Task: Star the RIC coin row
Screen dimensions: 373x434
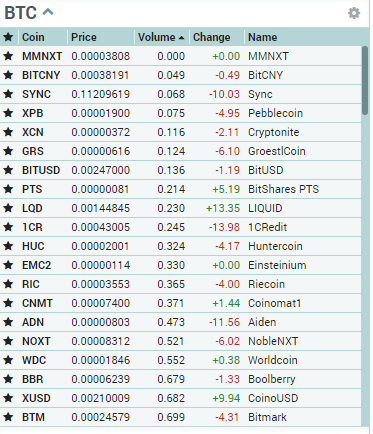Action: (x=8, y=284)
